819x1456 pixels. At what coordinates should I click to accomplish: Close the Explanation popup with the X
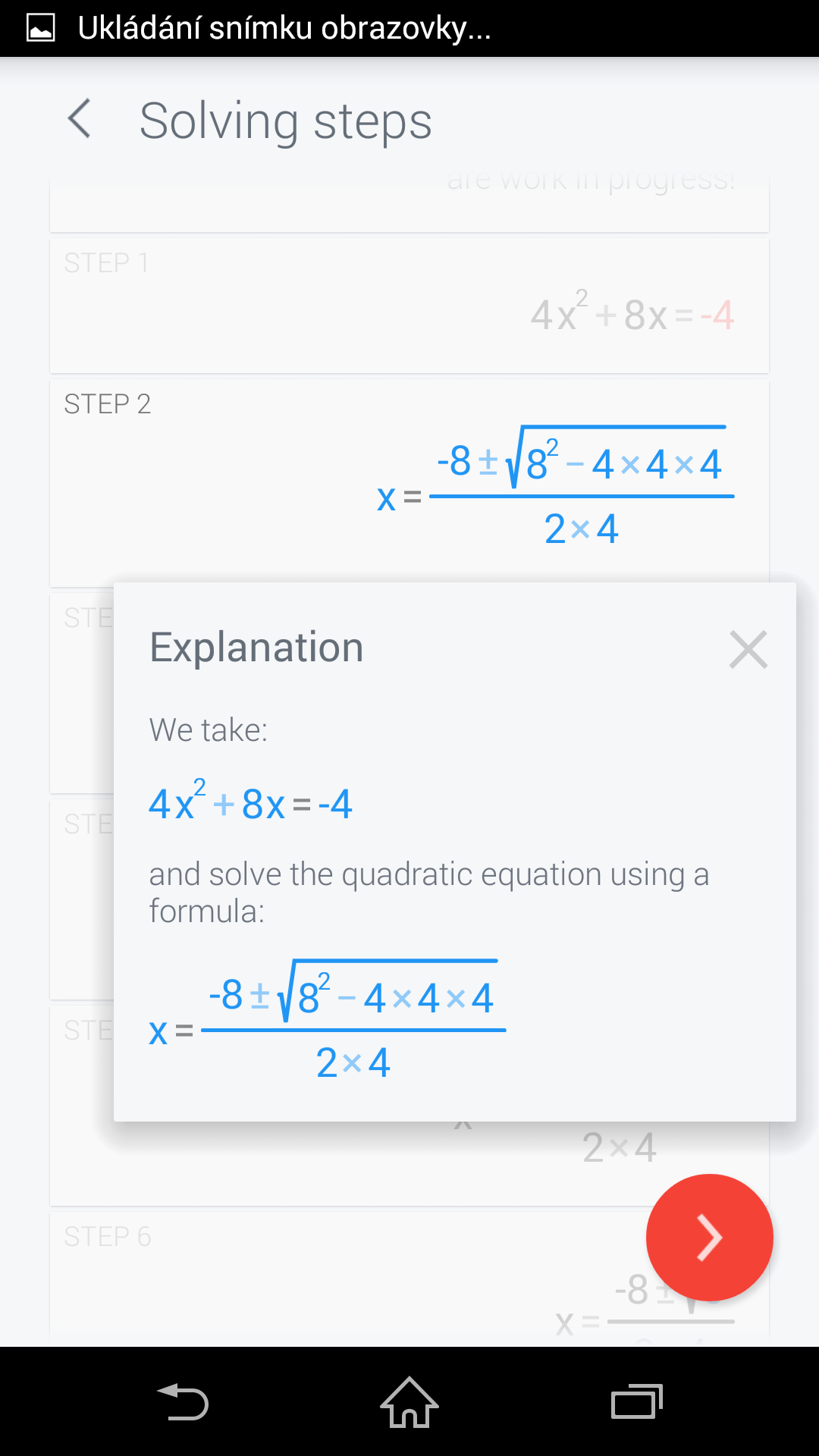pos(748,649)
